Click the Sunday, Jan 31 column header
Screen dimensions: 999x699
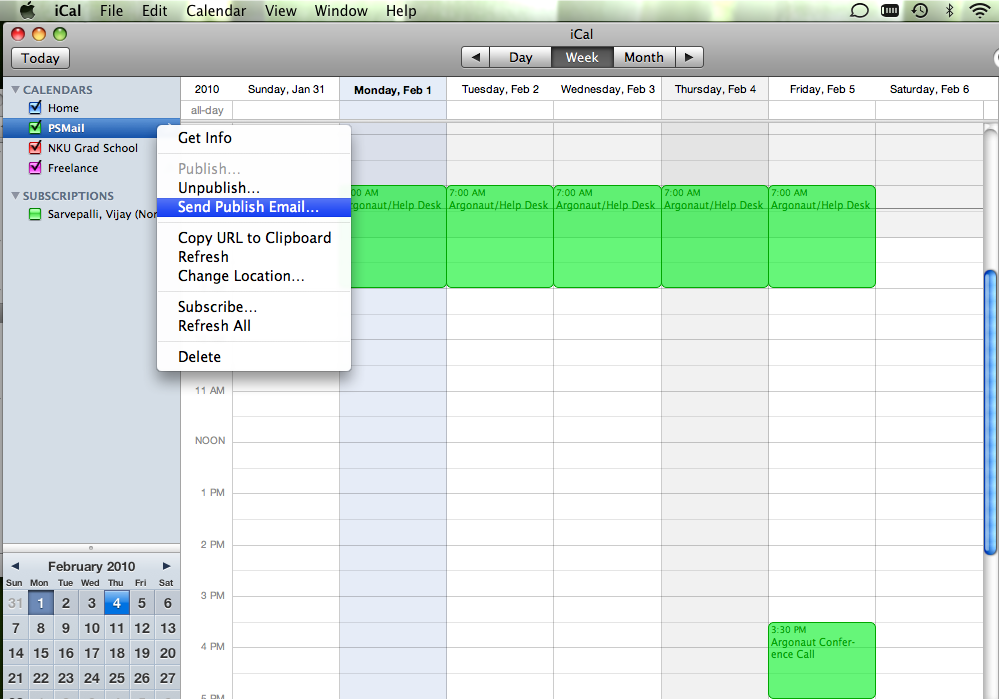point(286,89)
